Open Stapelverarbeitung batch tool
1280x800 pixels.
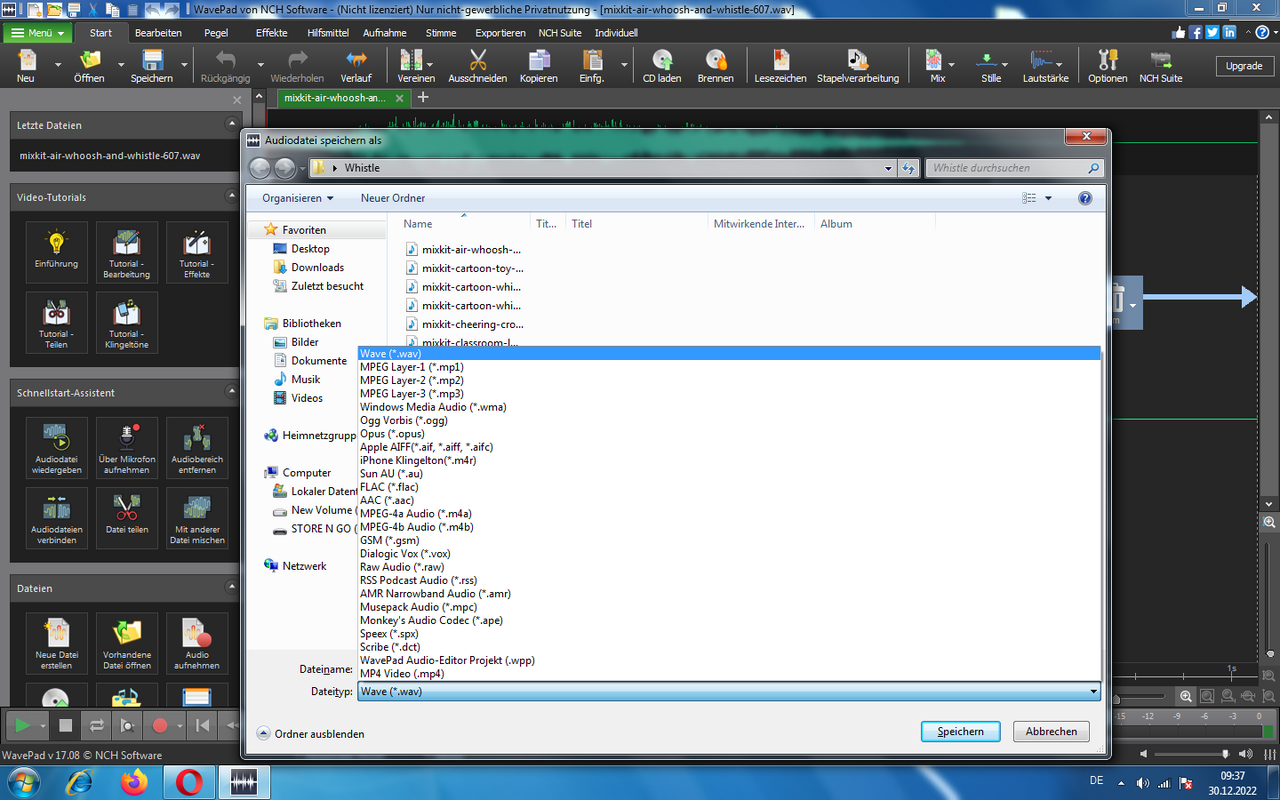click(857, 66)
